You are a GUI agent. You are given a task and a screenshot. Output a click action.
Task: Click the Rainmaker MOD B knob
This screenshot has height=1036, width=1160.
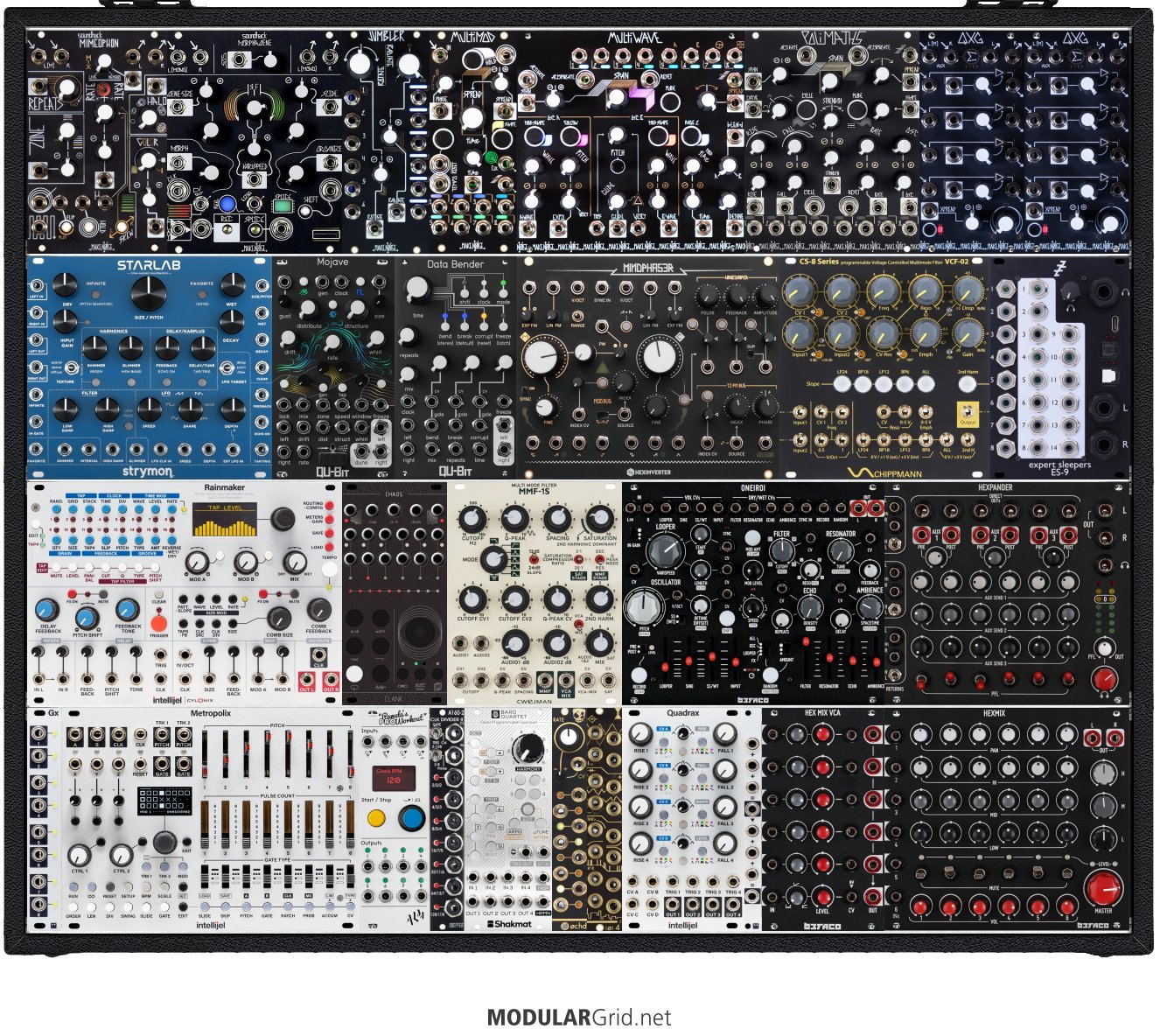pos(246,563)
